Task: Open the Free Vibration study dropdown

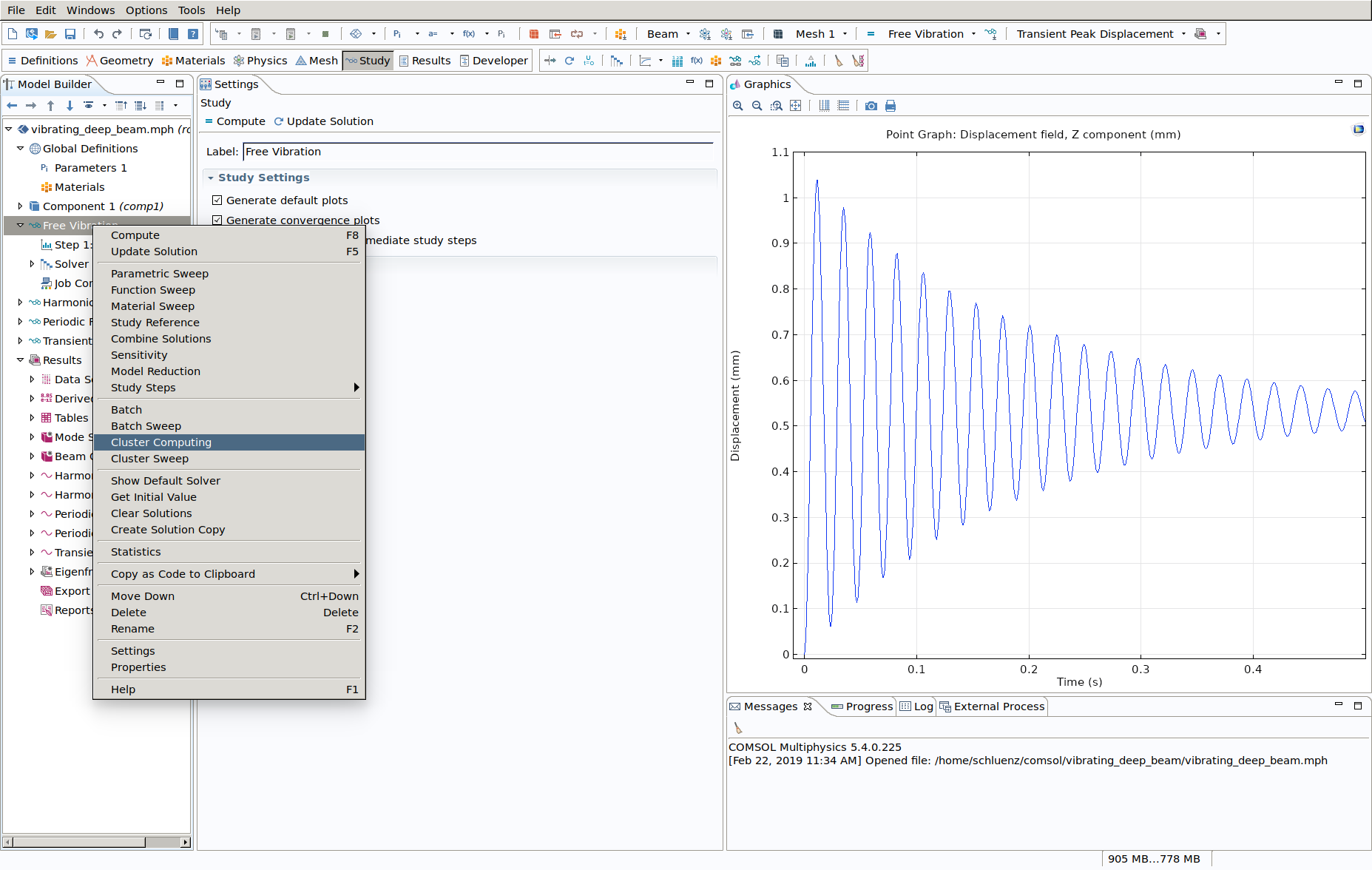Action: coord(973,34)
